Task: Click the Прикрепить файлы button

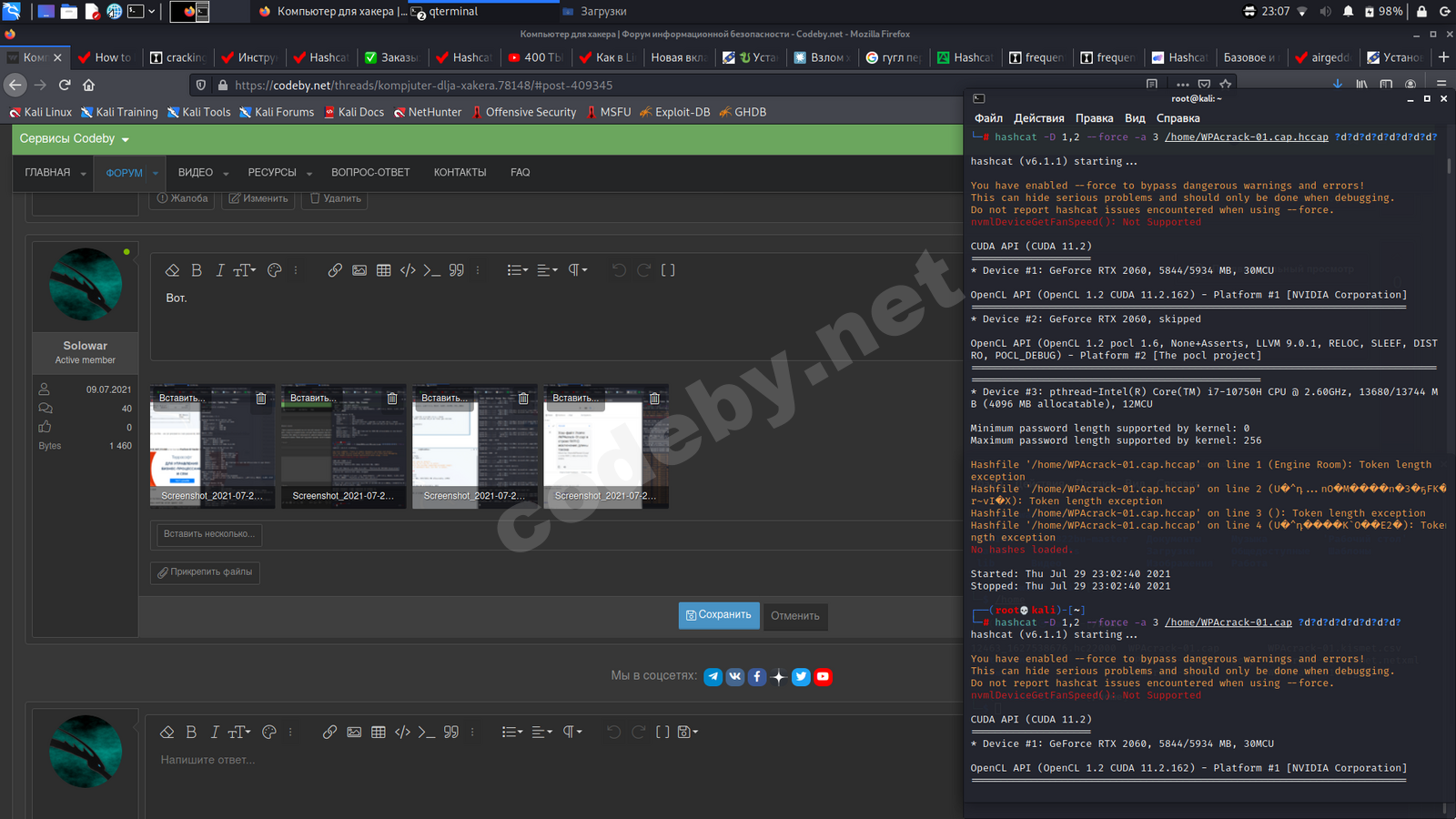Action: pos(205,572)
